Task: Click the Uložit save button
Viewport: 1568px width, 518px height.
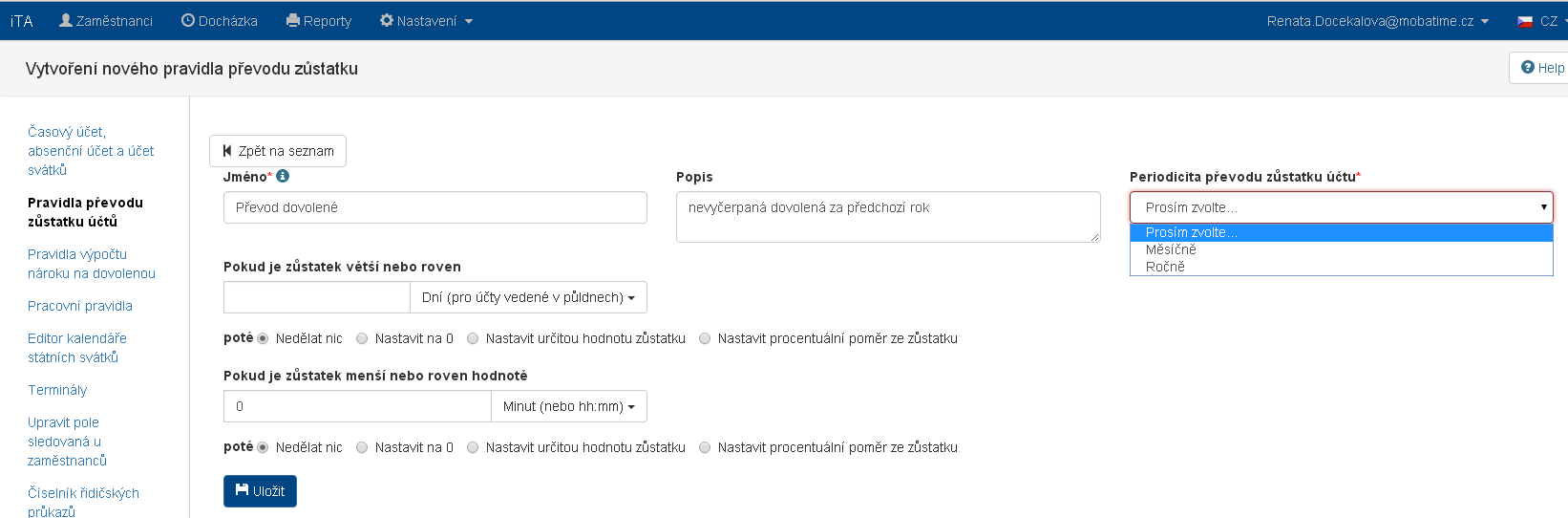Action: 260,491
